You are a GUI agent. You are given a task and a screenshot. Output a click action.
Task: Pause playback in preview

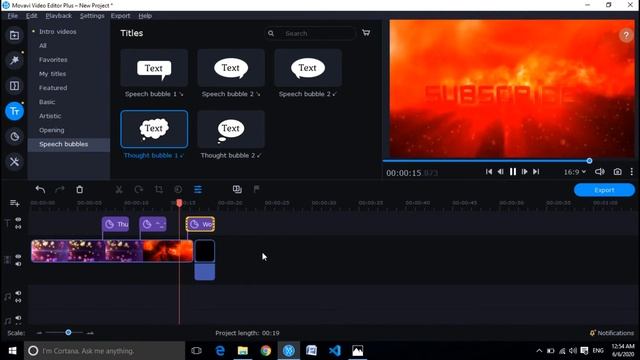click(513, 172)
